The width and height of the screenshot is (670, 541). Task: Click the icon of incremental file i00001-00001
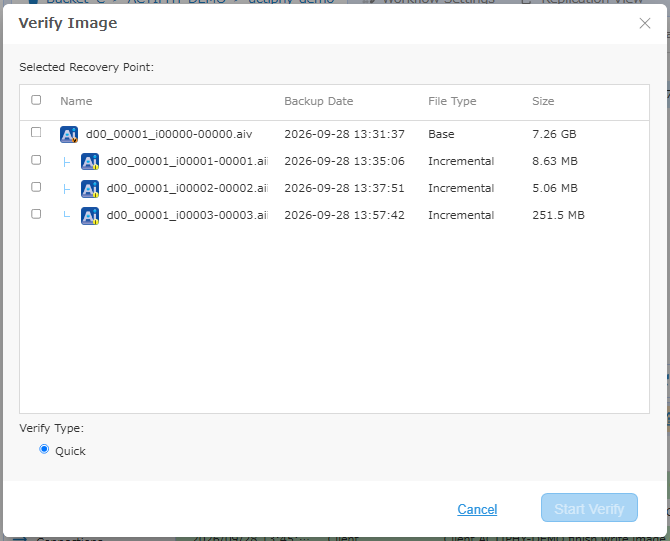click(x=90, y=162)
